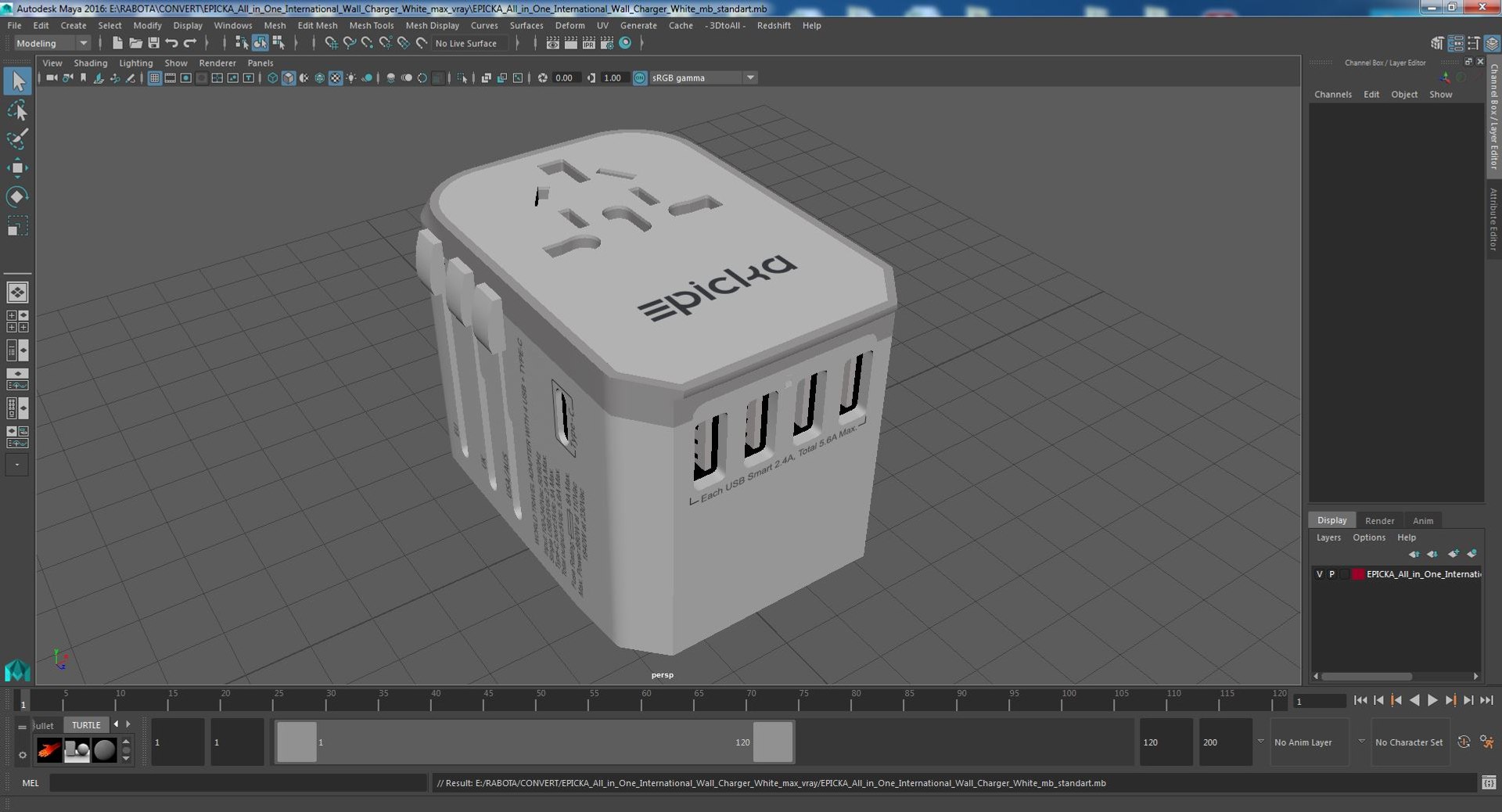
Task: Open the Layers menu in Layer Editor
Action: coord(1328,537)
